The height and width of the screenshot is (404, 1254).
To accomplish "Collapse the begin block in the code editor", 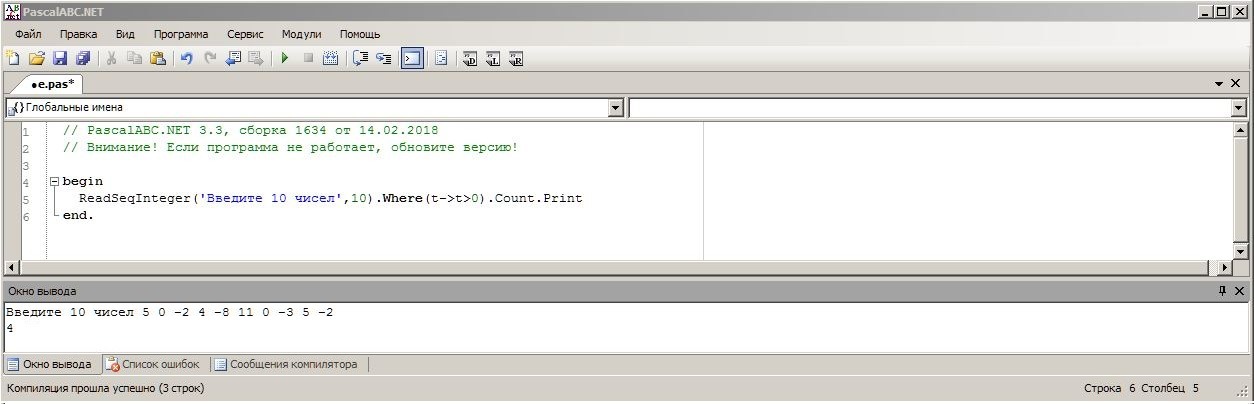I will pyautogui.click(x=54, y=182).
